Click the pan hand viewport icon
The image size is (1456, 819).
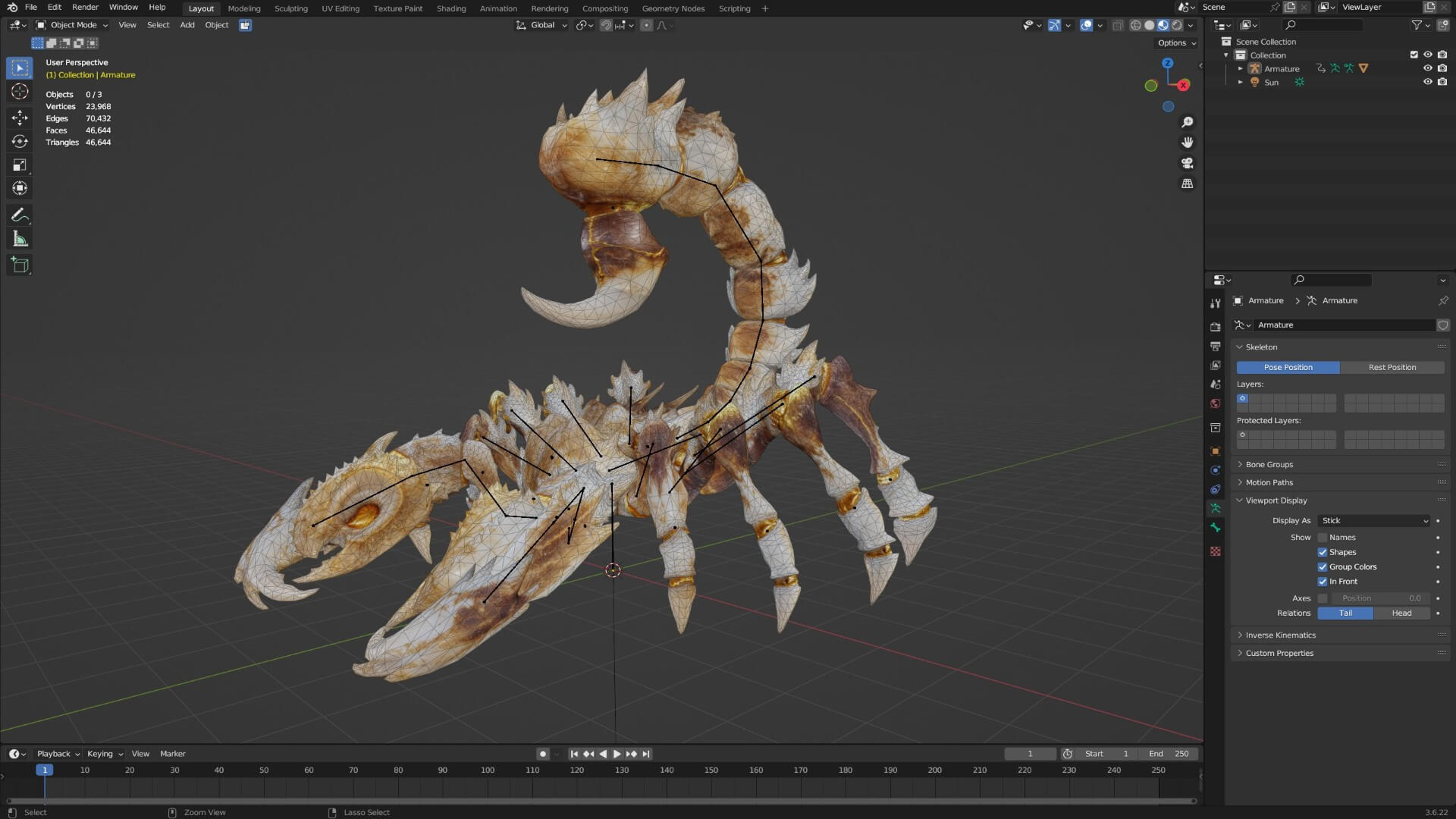coord(1188,143)
